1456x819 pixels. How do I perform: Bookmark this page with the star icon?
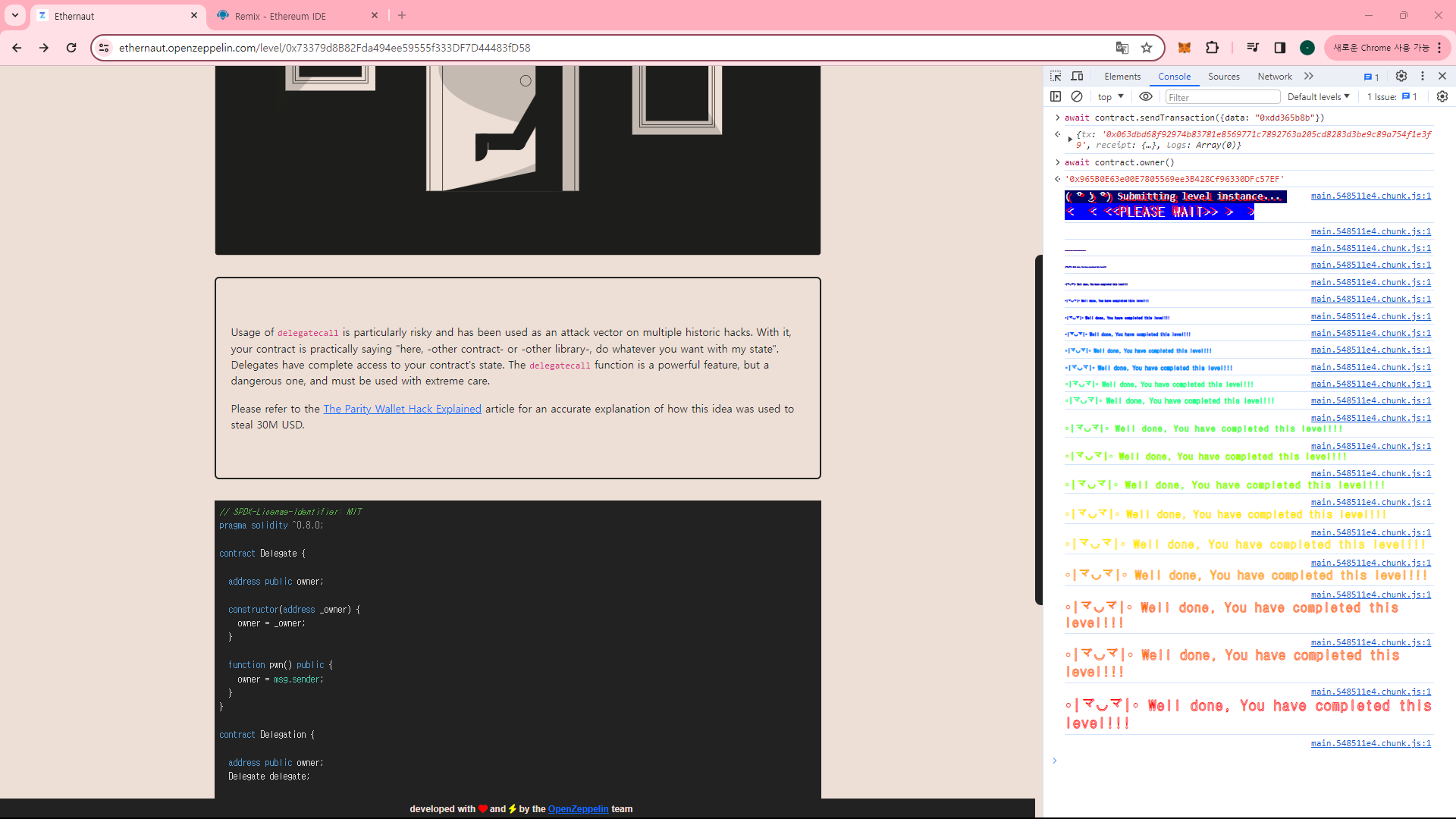tap(1147, 48)
